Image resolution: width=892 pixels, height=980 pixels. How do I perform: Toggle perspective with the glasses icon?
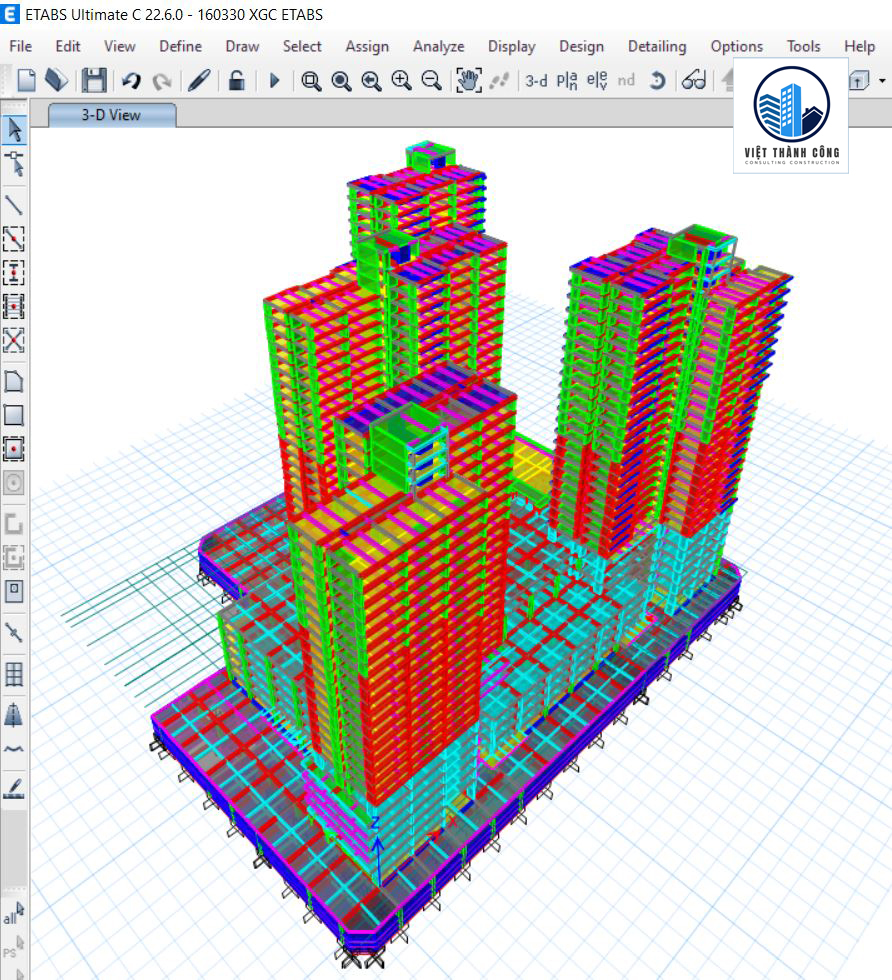coord(694,81)
